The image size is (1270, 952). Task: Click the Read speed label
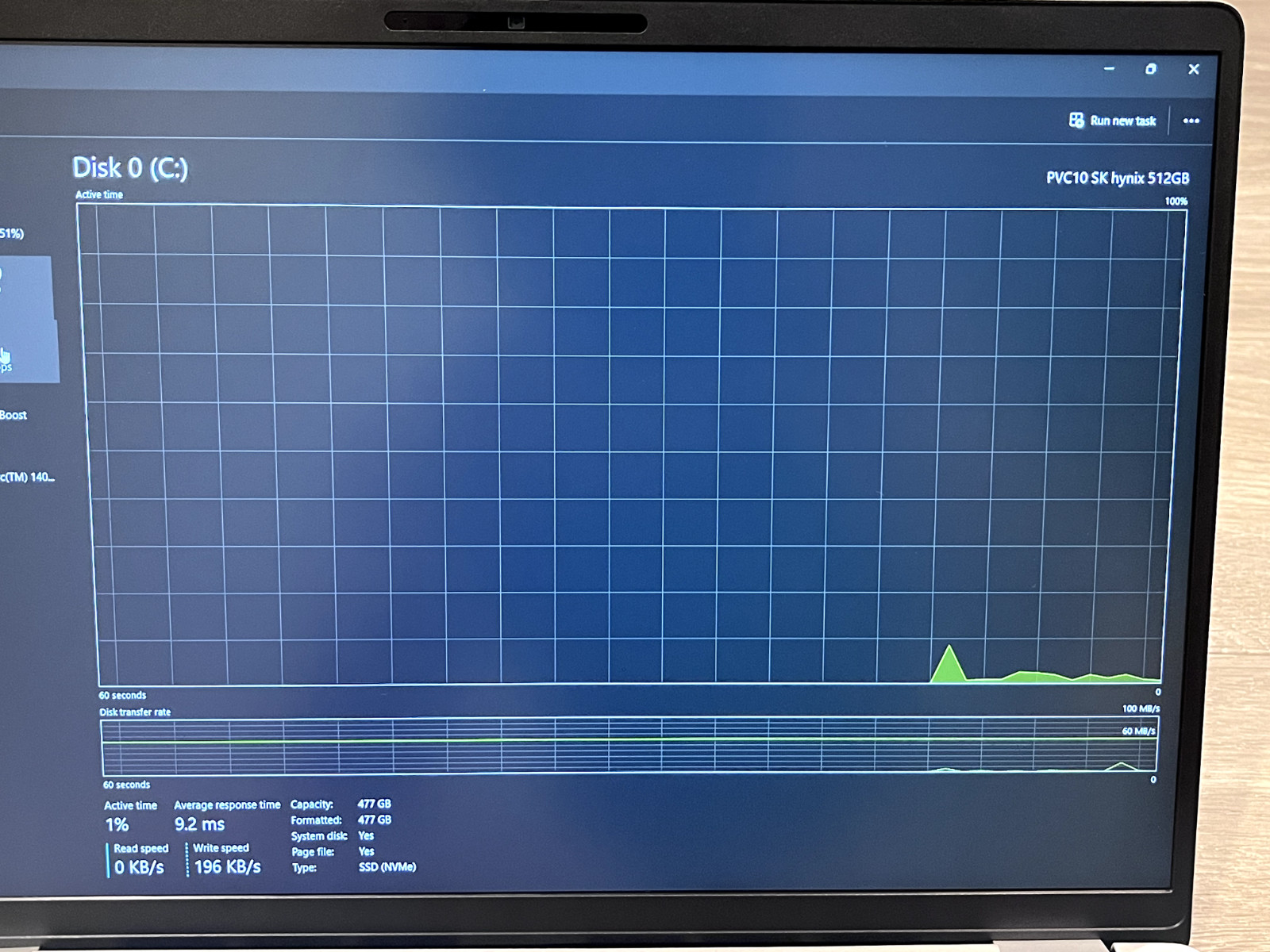(140, 848)
